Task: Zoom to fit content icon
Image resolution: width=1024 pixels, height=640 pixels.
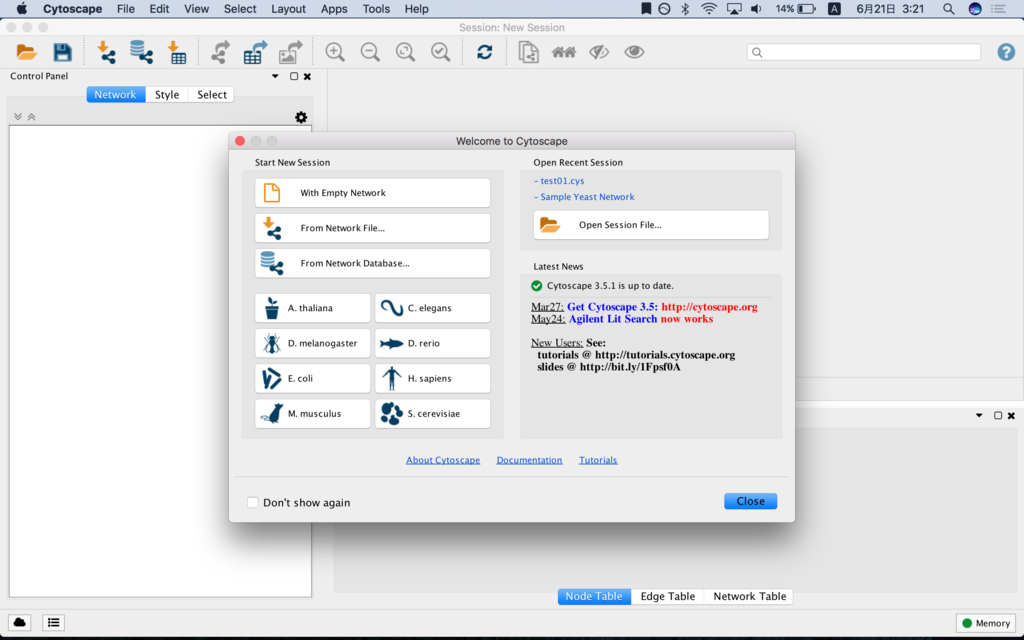Action: pos(406,52)
